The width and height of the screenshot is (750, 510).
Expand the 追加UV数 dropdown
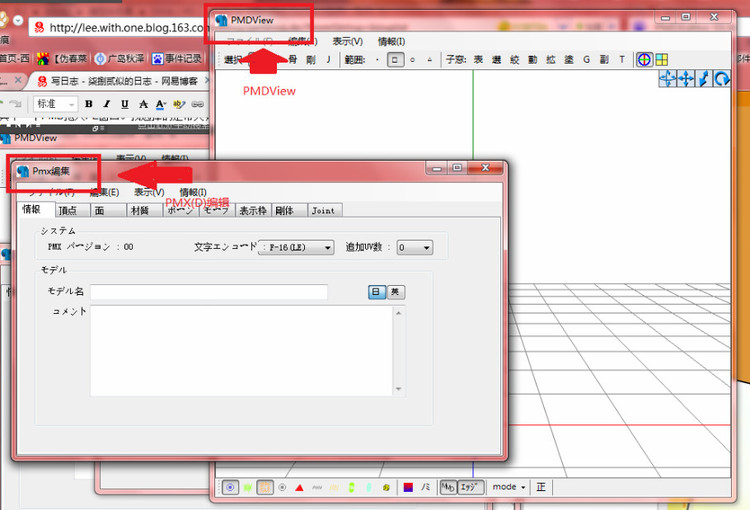click(415, 247)
